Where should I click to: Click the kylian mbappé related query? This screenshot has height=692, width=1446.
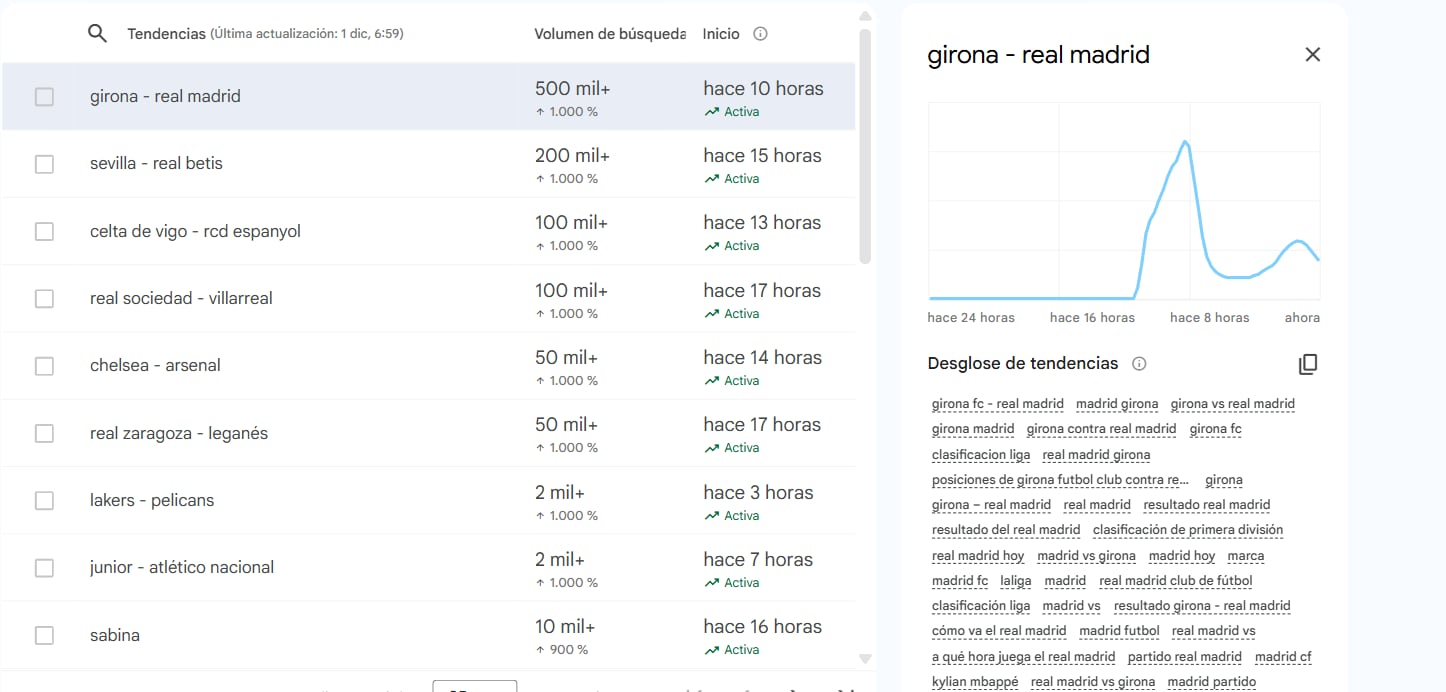pyautogui.click(x=974, y=682)
